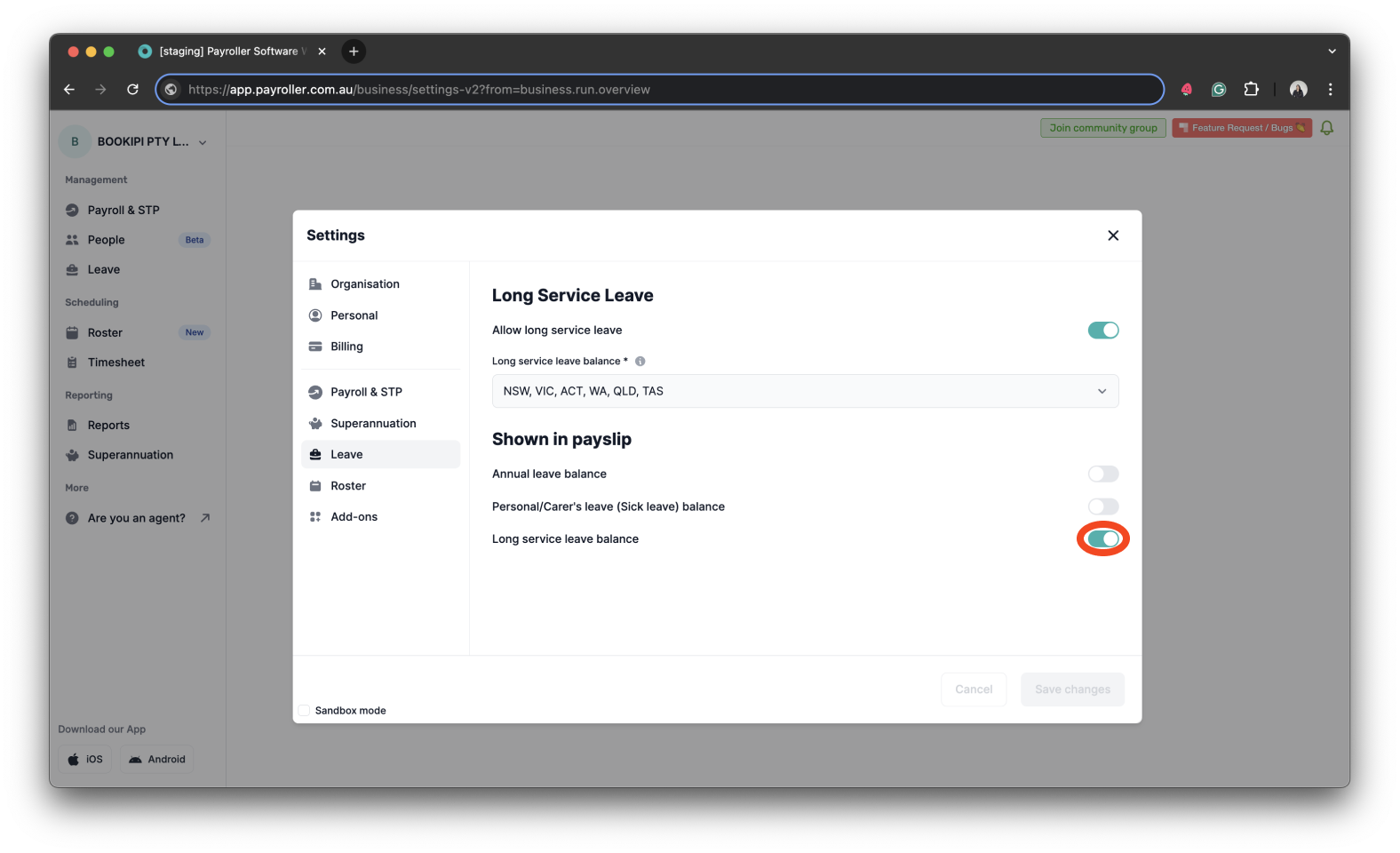Click the Grammarly extension icon in browser toolbar
1400x853 pixels.
[1219, 89]
